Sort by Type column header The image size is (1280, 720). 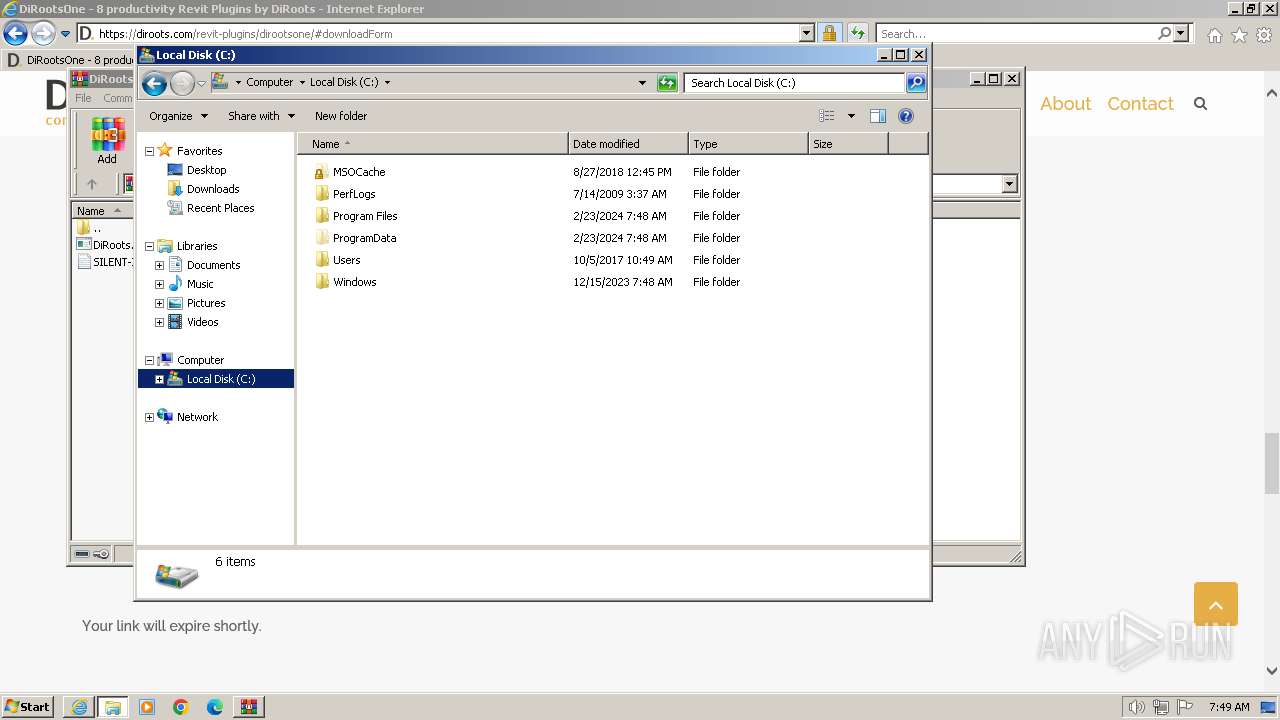[x=748, y=144]
